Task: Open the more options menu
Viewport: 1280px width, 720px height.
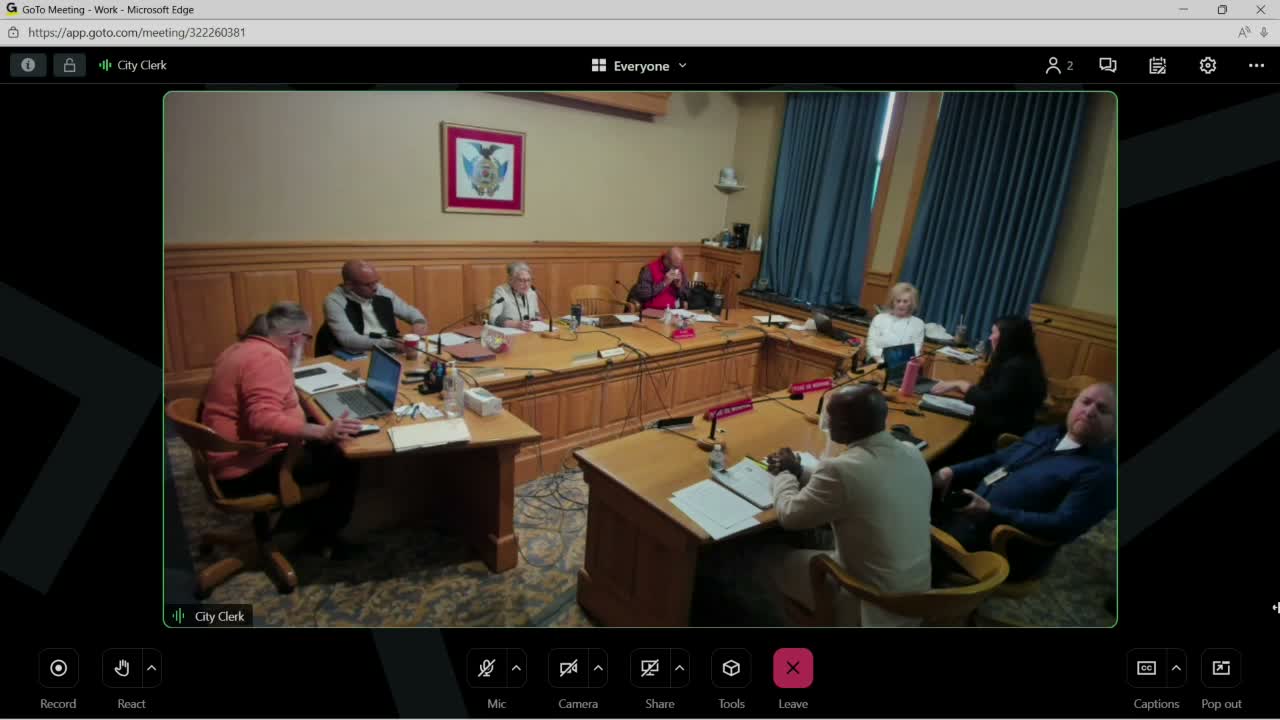Action: point(1256,65)
